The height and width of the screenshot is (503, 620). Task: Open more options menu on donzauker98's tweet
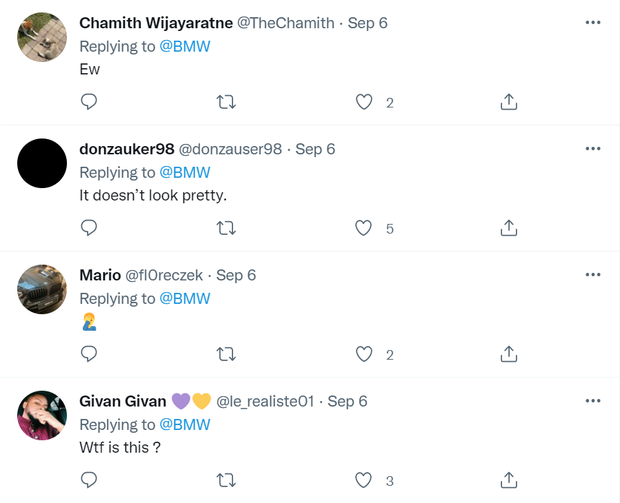pos(593,148)
